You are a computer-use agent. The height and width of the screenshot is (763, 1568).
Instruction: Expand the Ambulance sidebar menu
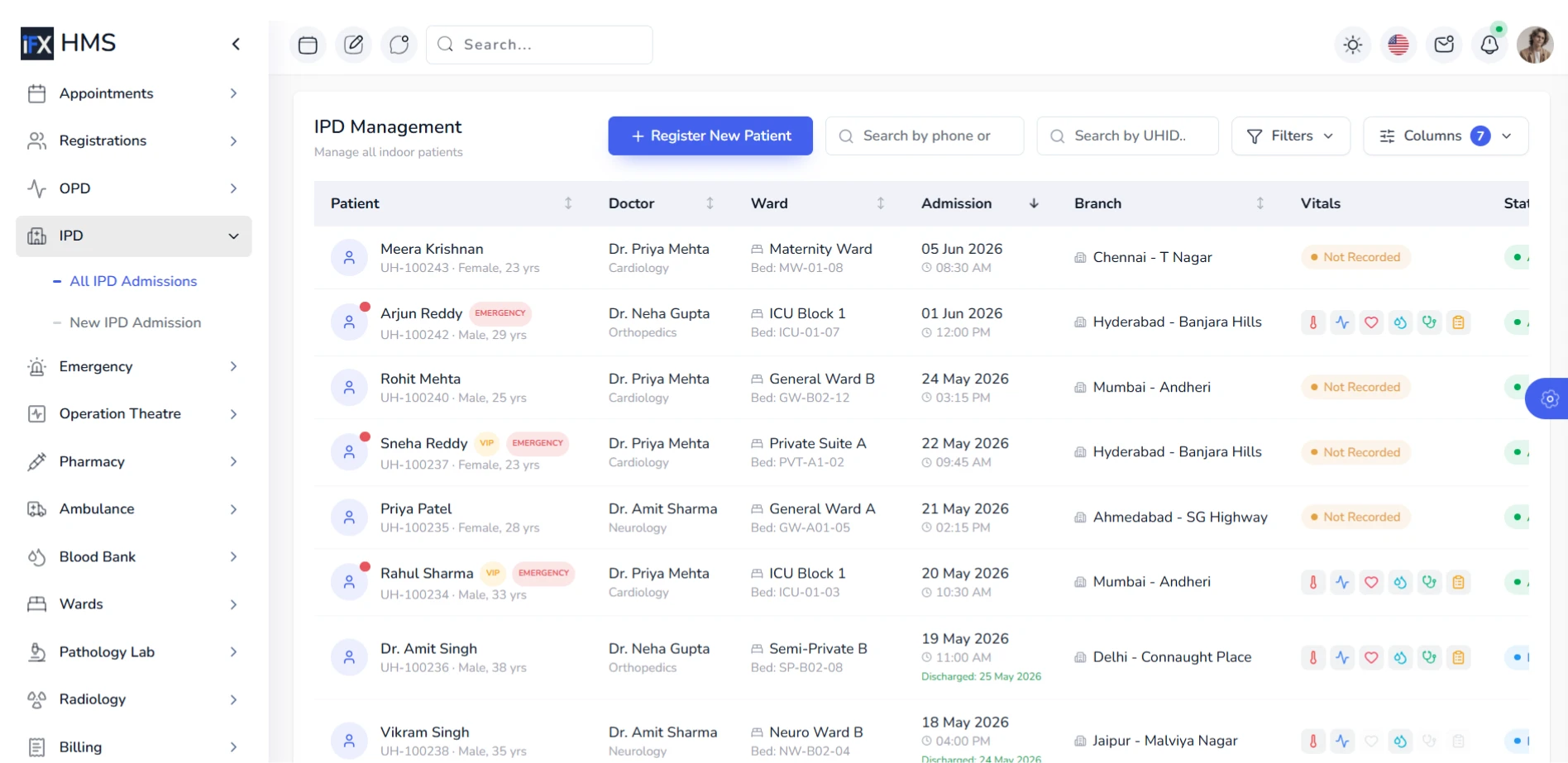[133, 509]
